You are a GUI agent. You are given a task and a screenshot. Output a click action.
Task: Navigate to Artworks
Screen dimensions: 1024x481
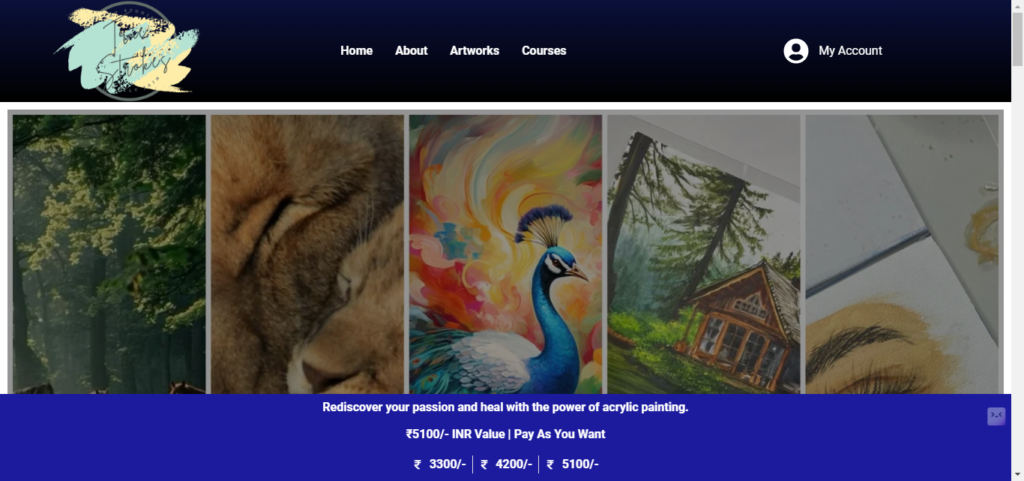(475, 51)
